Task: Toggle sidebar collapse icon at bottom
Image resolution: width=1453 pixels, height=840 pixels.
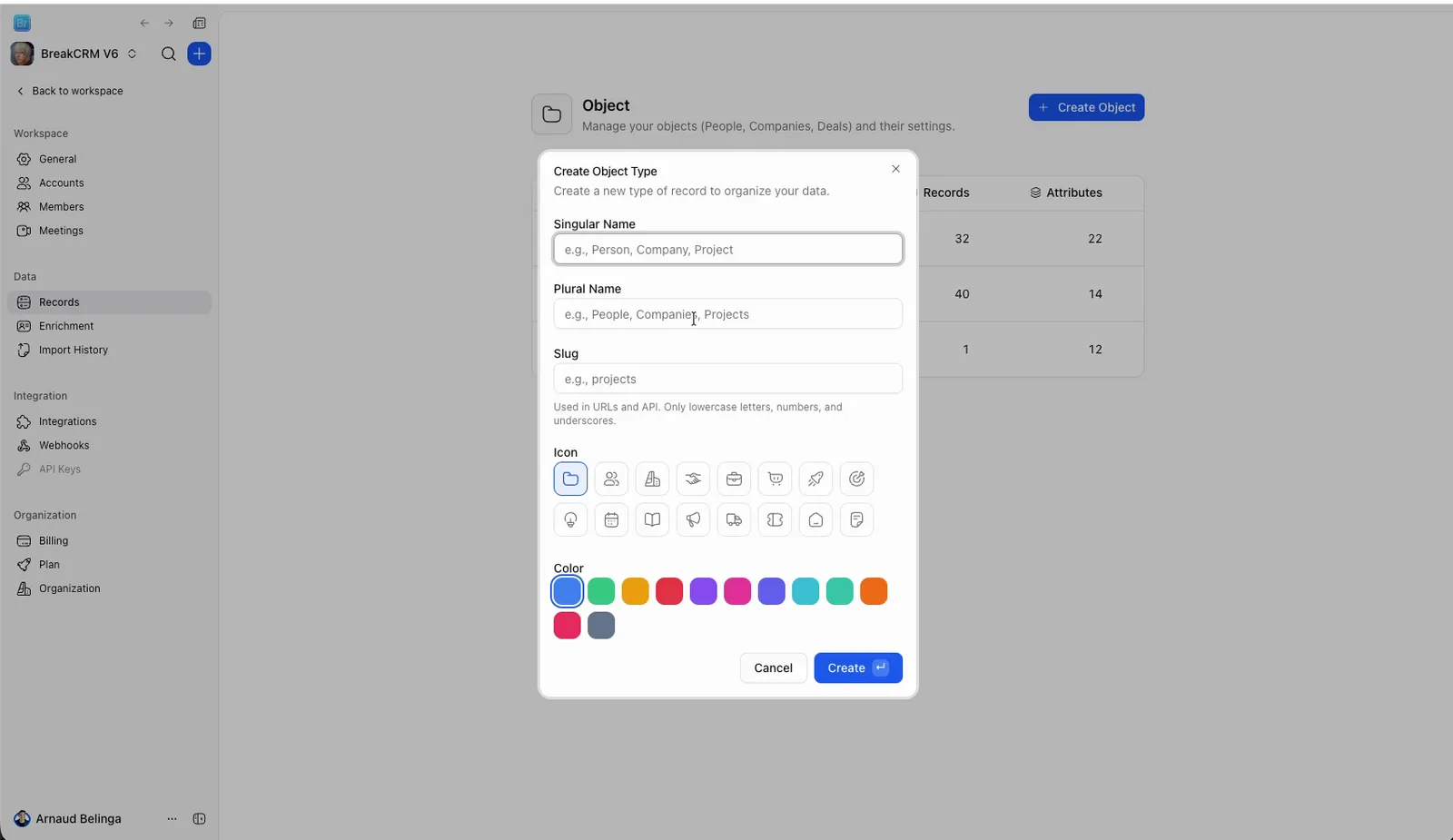Action: [200, 819]
